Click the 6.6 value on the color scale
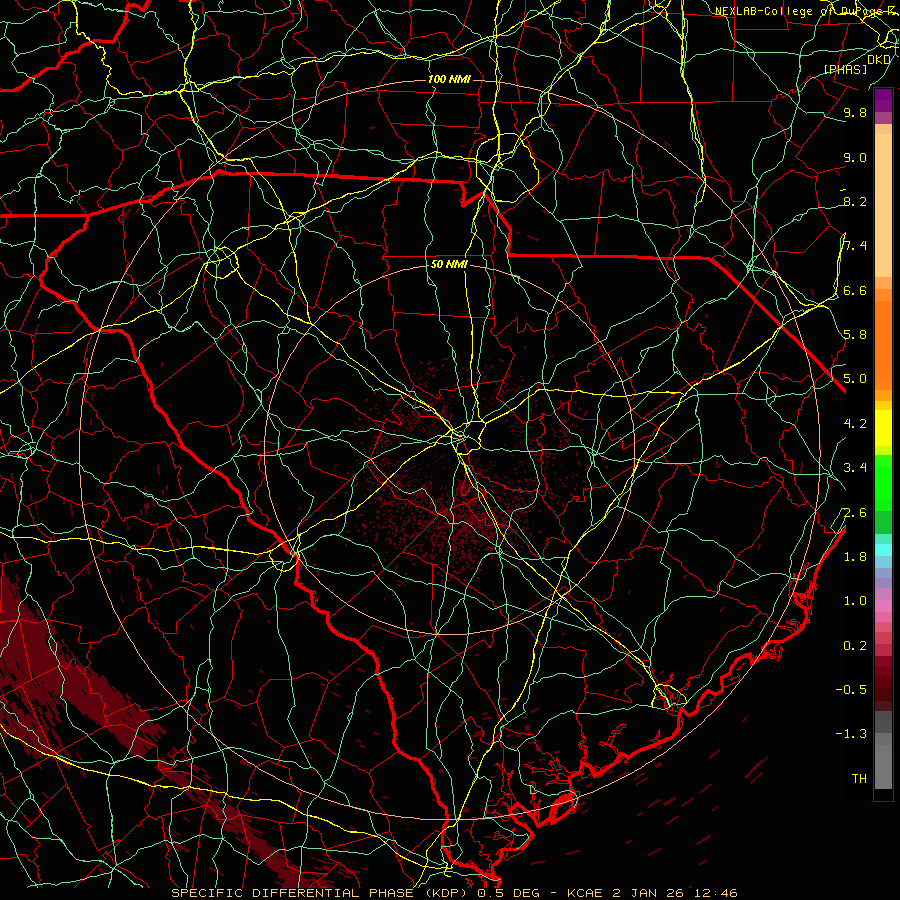The height and width of the screenshot is (900, 900). coord(855,290)
